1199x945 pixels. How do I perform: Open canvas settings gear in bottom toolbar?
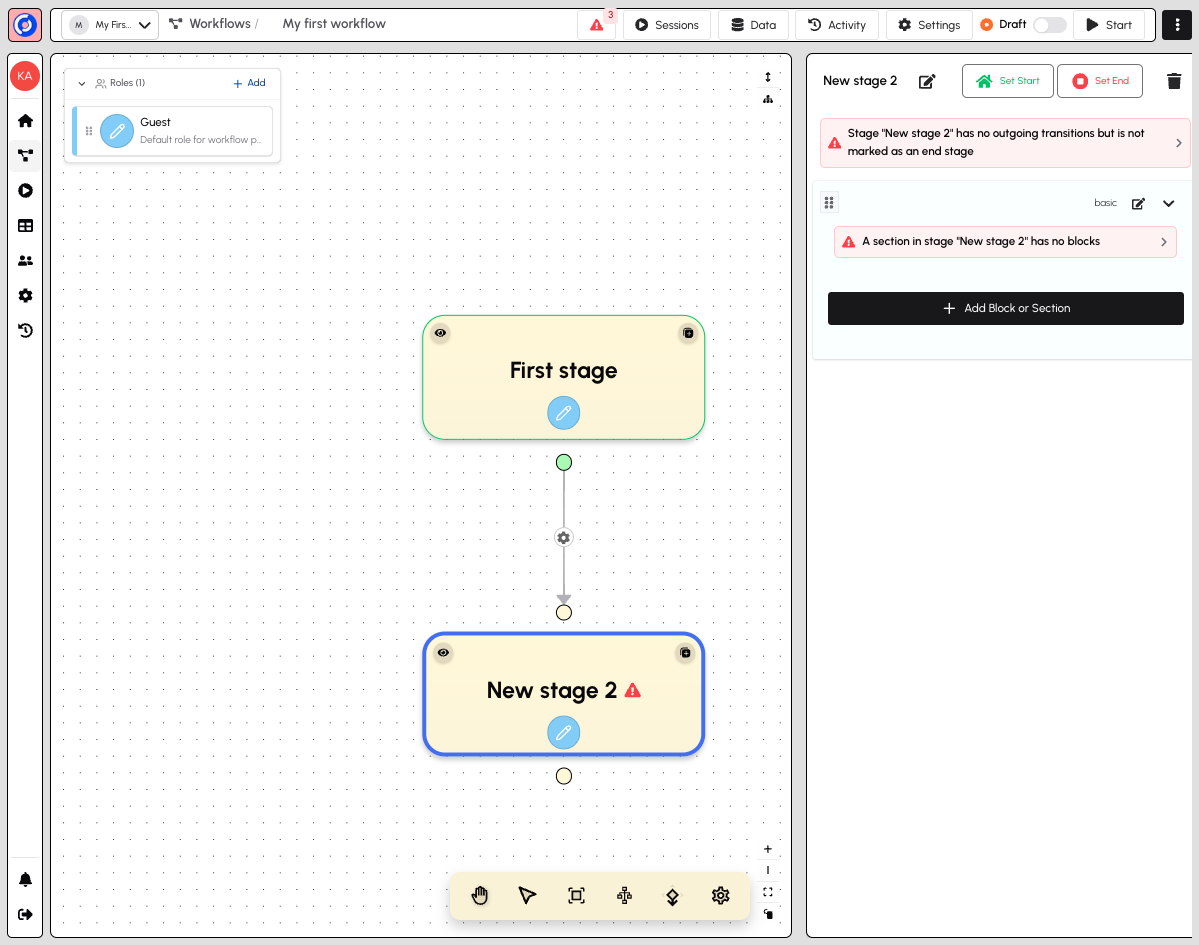click(720, 895)
